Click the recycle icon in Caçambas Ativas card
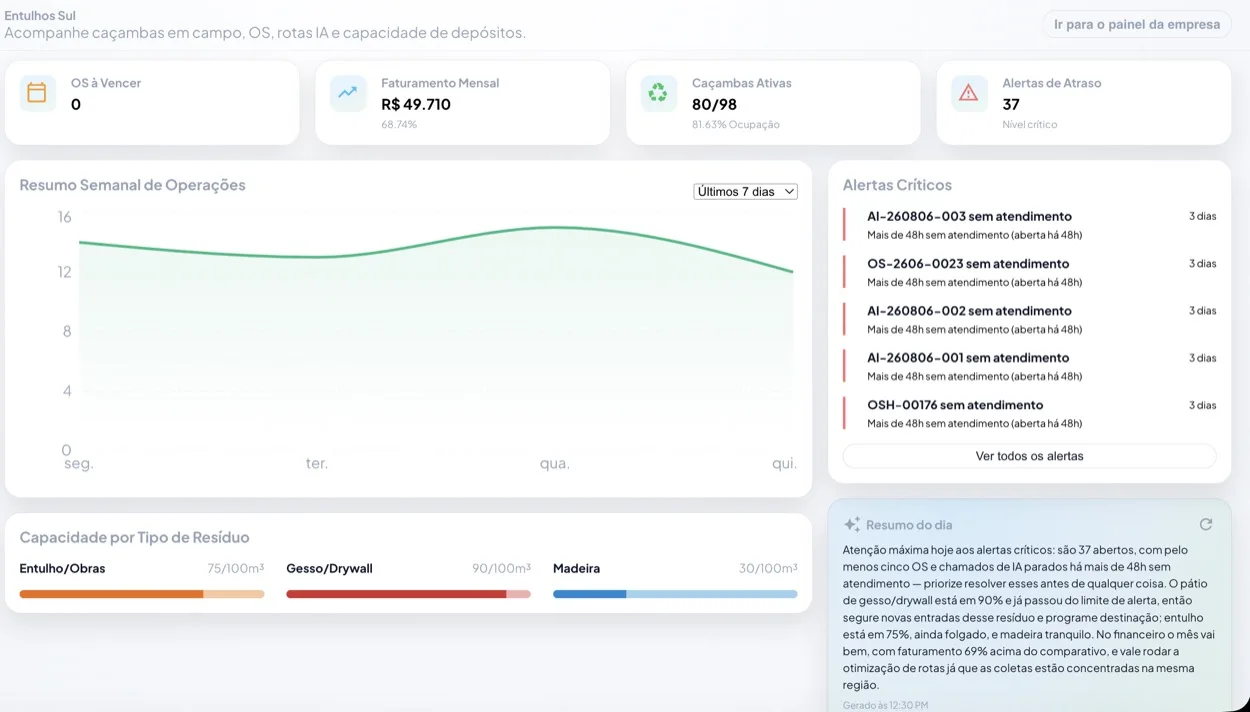 pos(658,93)
